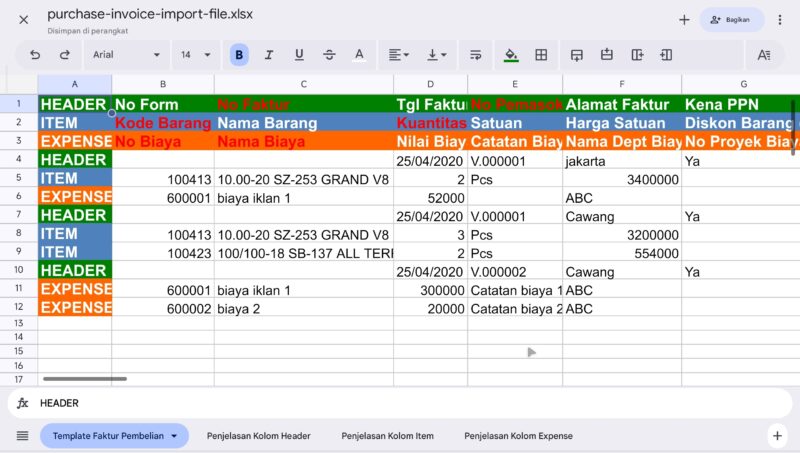The height and width of the screenshot is (453, 800).
Task: Toggle bold formatting off
Action: coord(239,55)
